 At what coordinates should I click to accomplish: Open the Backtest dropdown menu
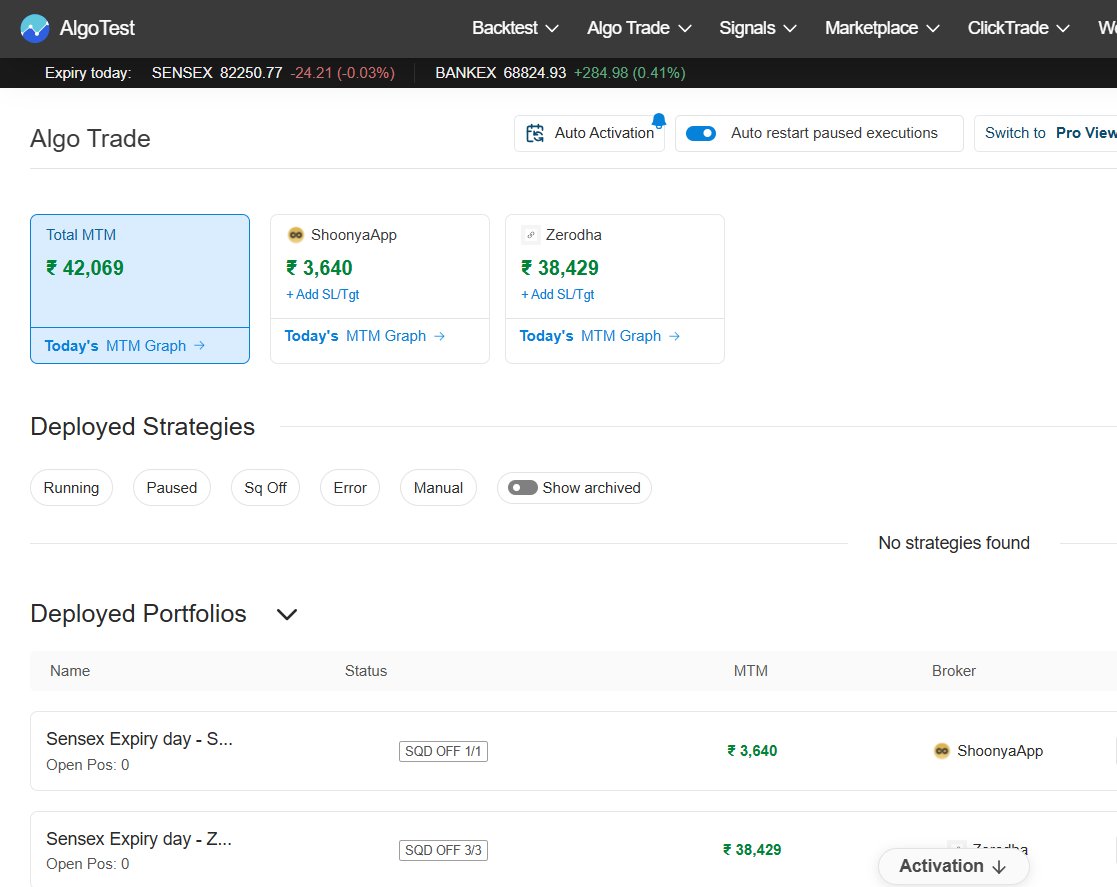pyautogui.click(x=515, y=28)
